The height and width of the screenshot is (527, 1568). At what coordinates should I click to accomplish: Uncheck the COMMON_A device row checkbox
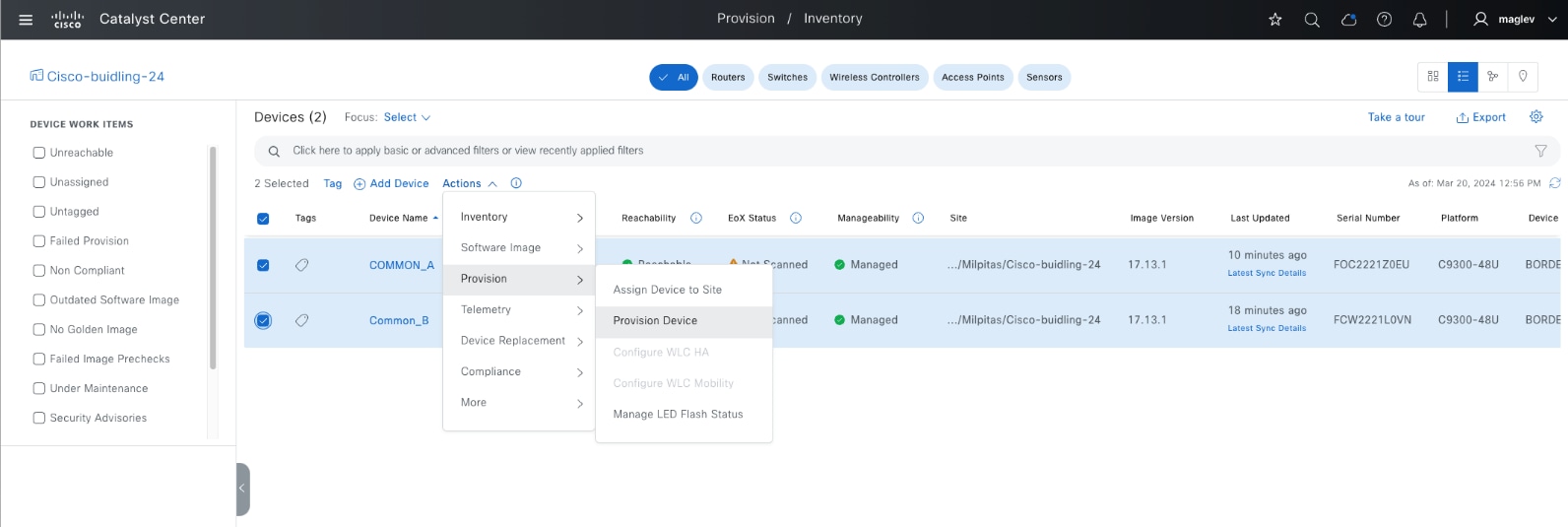263,265
